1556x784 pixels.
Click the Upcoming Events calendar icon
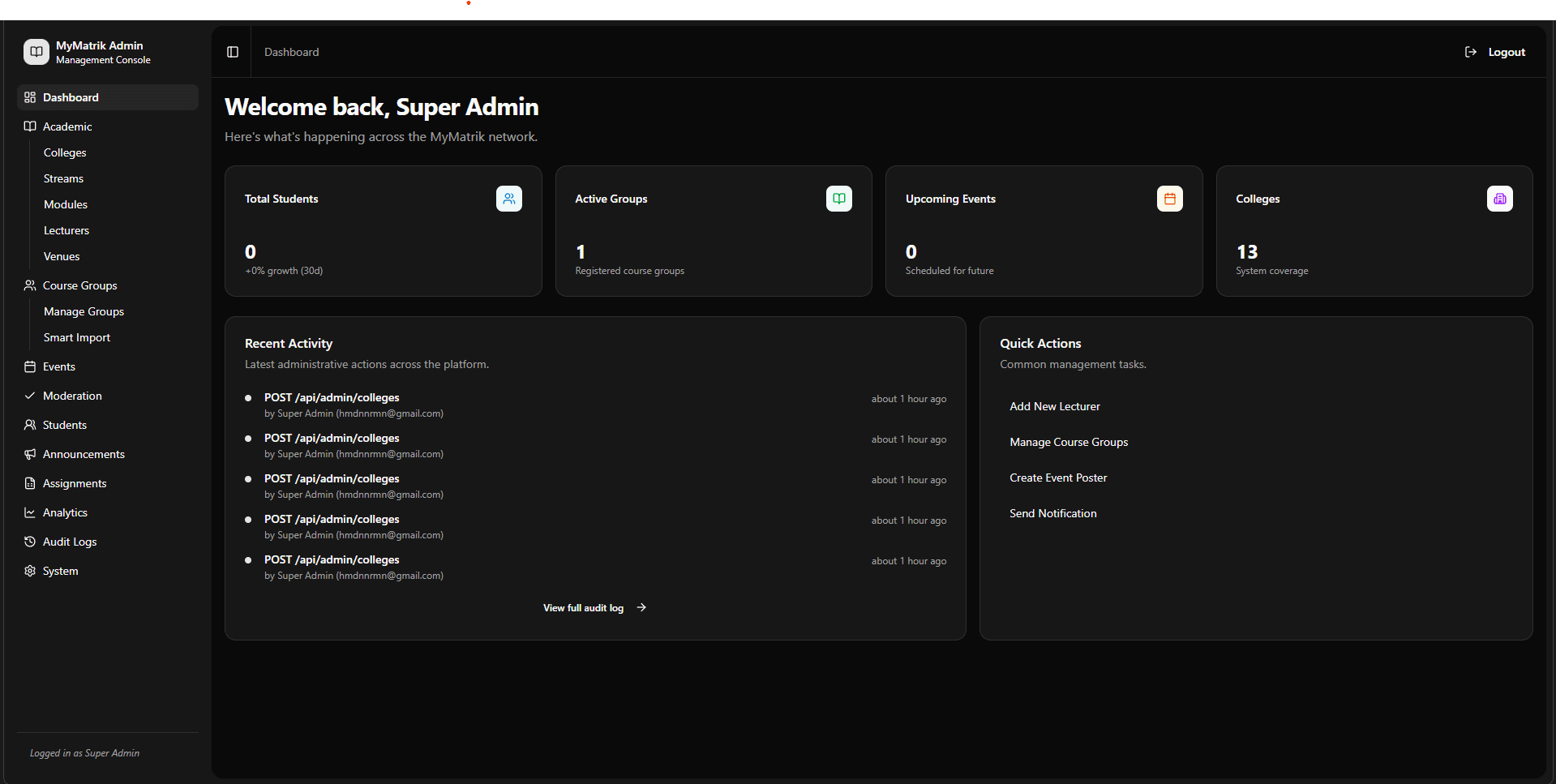point(1169,198)
